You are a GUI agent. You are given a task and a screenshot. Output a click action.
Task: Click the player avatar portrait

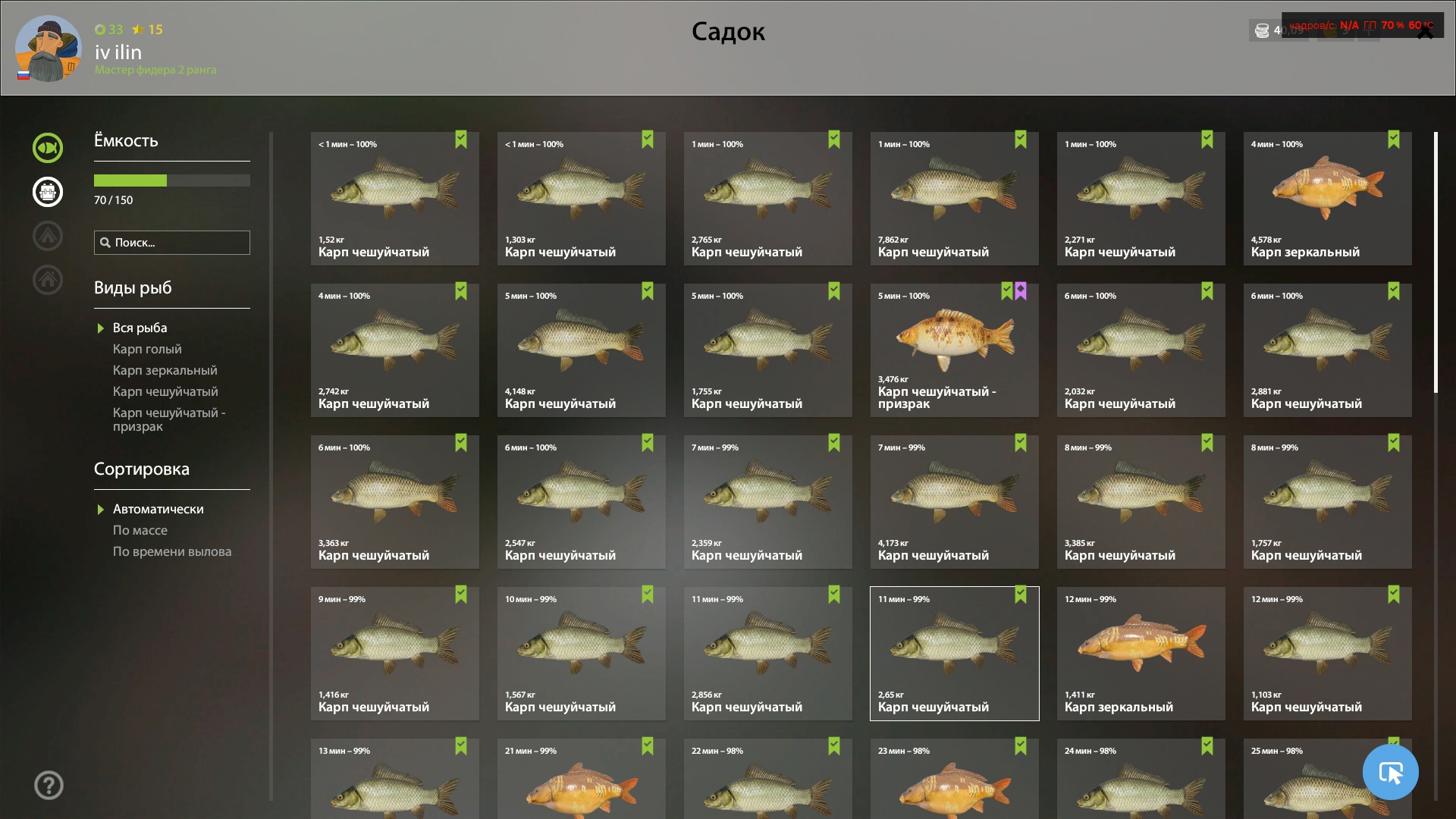(x=48, y=49)
